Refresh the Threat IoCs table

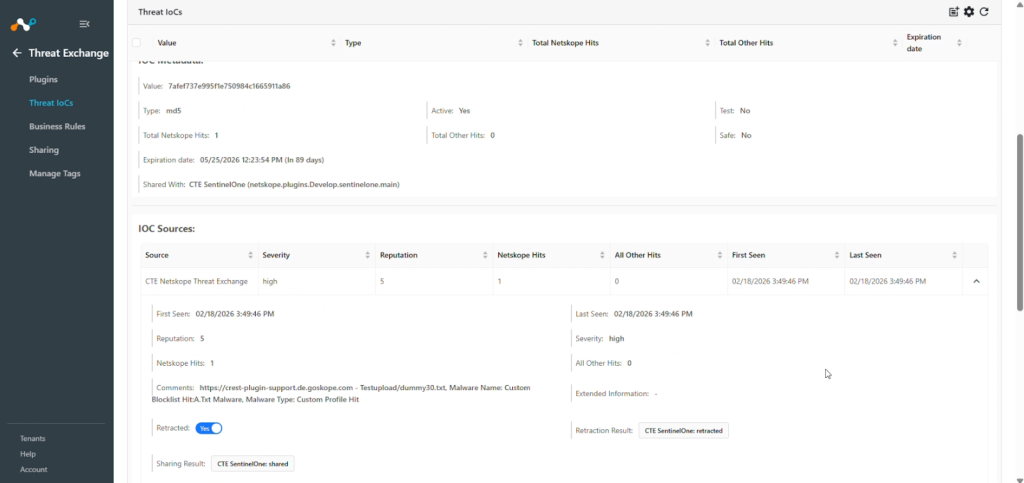[984, 12]
